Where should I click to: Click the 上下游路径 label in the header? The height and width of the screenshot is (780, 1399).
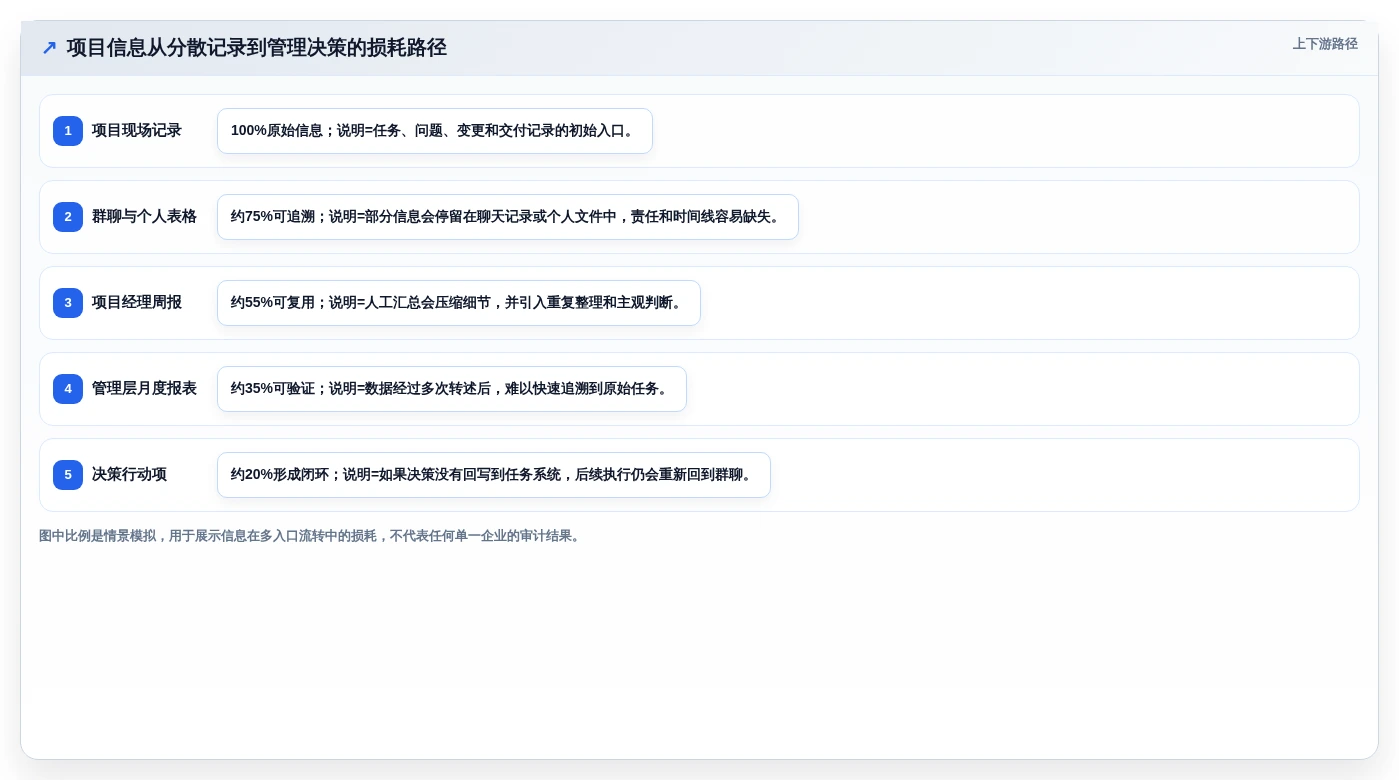point(1325,44)
